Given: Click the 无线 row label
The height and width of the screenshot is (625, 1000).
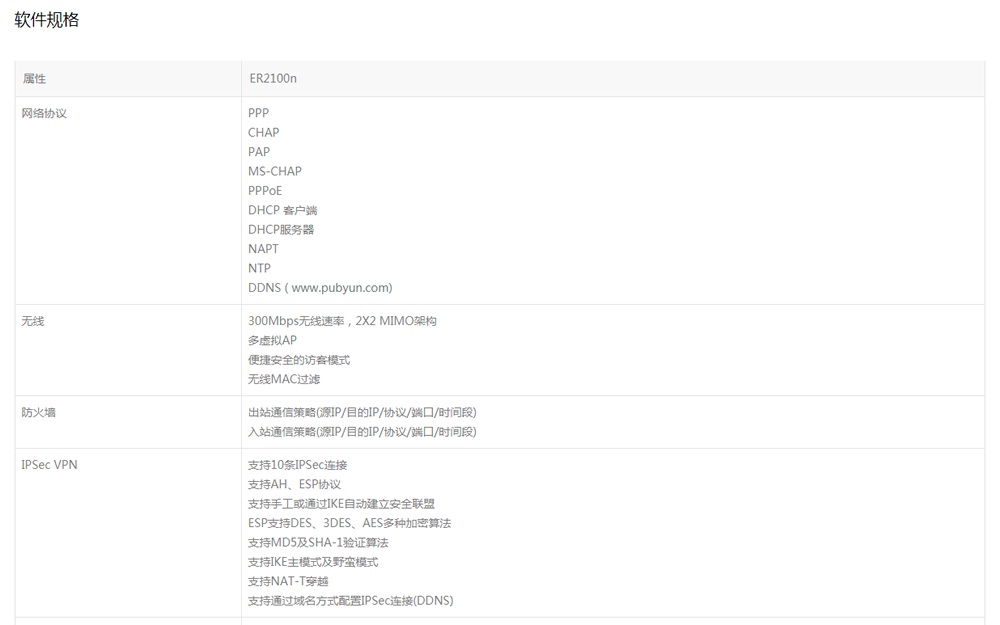Looking at the screenshot, I should [x=33, y=321].
